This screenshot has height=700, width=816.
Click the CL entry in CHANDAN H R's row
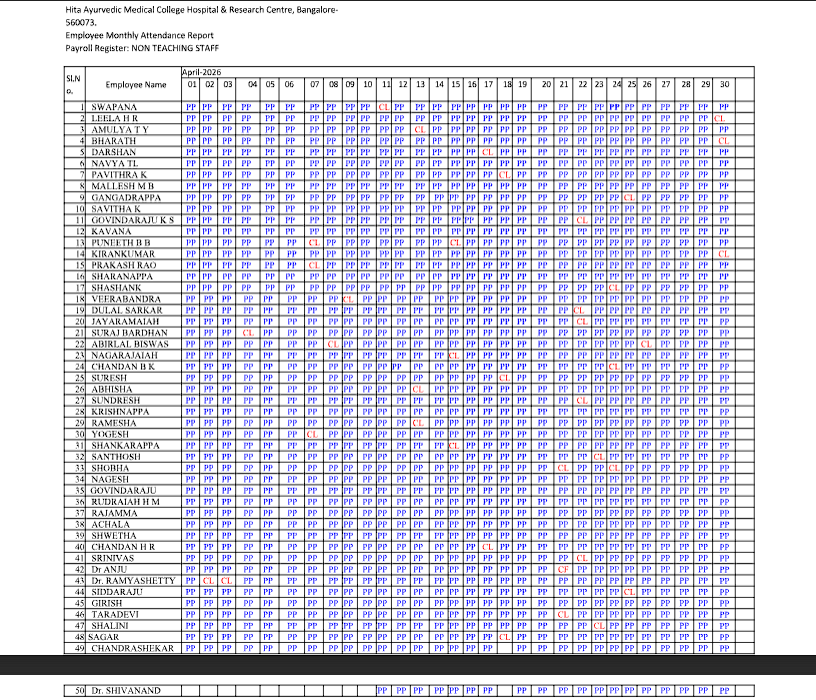[488, 547]
